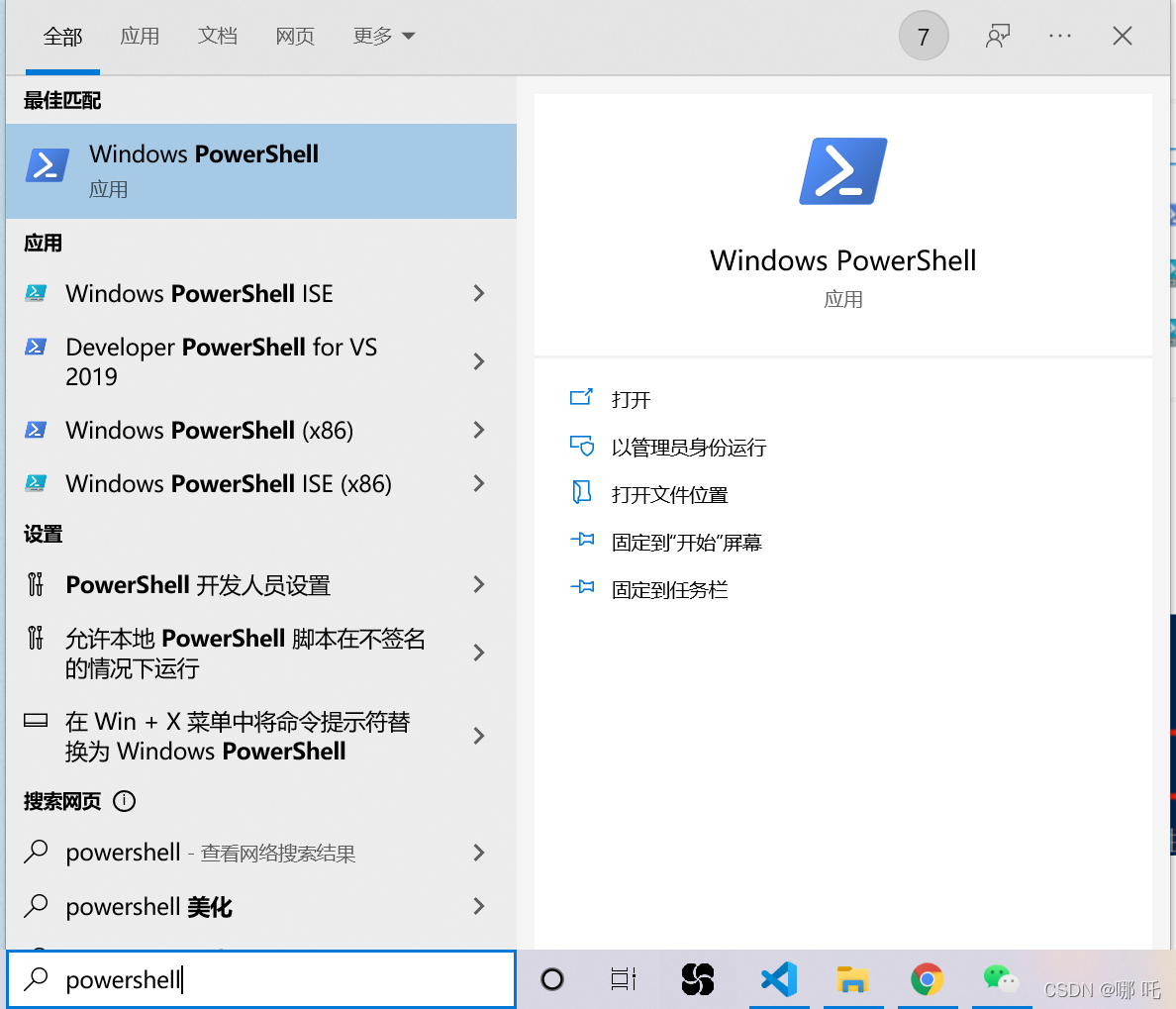Close the search panel with X
This screenshot has width=1176, height=1009.
pos(1122,36)
